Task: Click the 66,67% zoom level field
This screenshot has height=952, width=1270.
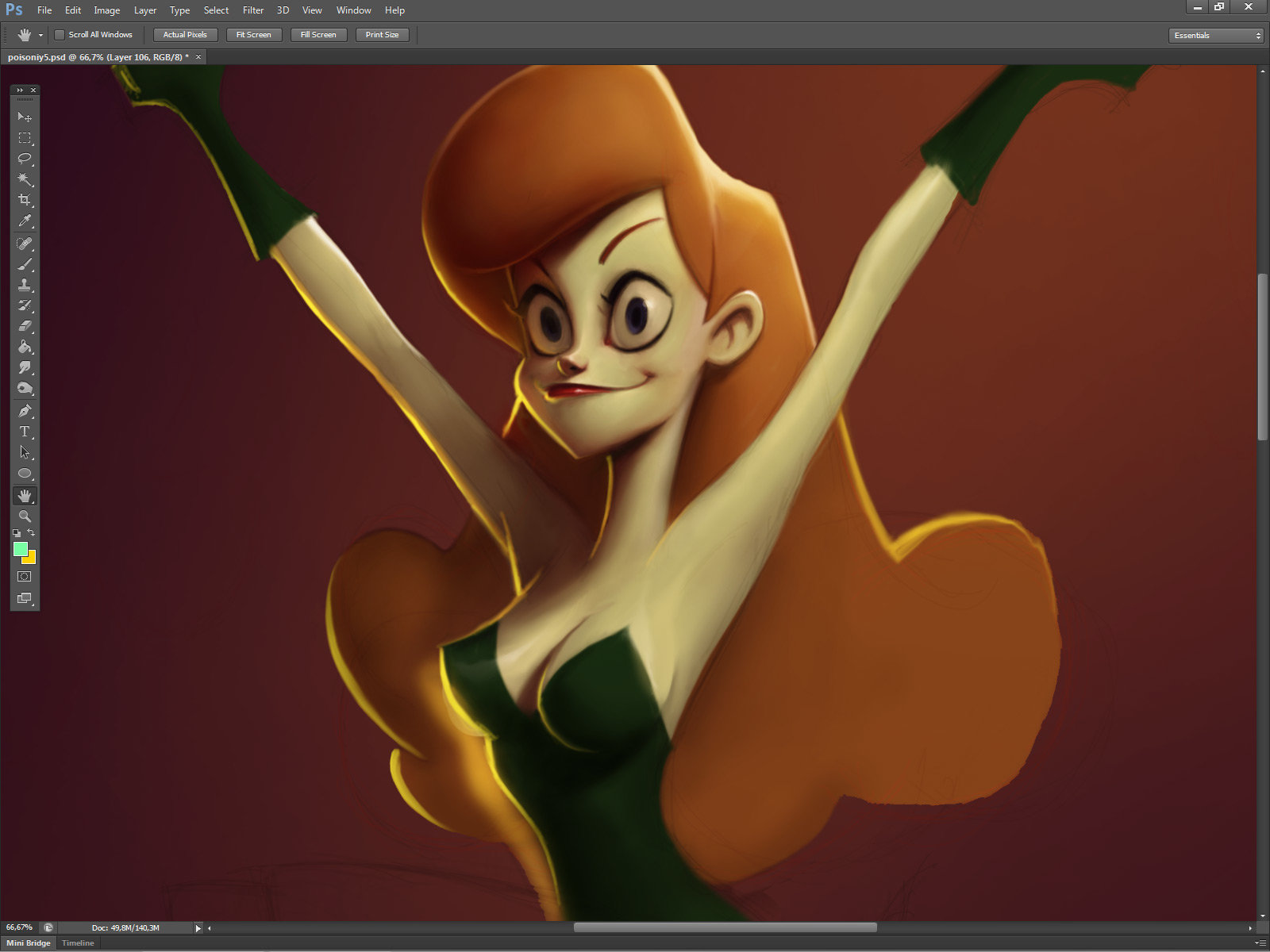Action: 19,927
